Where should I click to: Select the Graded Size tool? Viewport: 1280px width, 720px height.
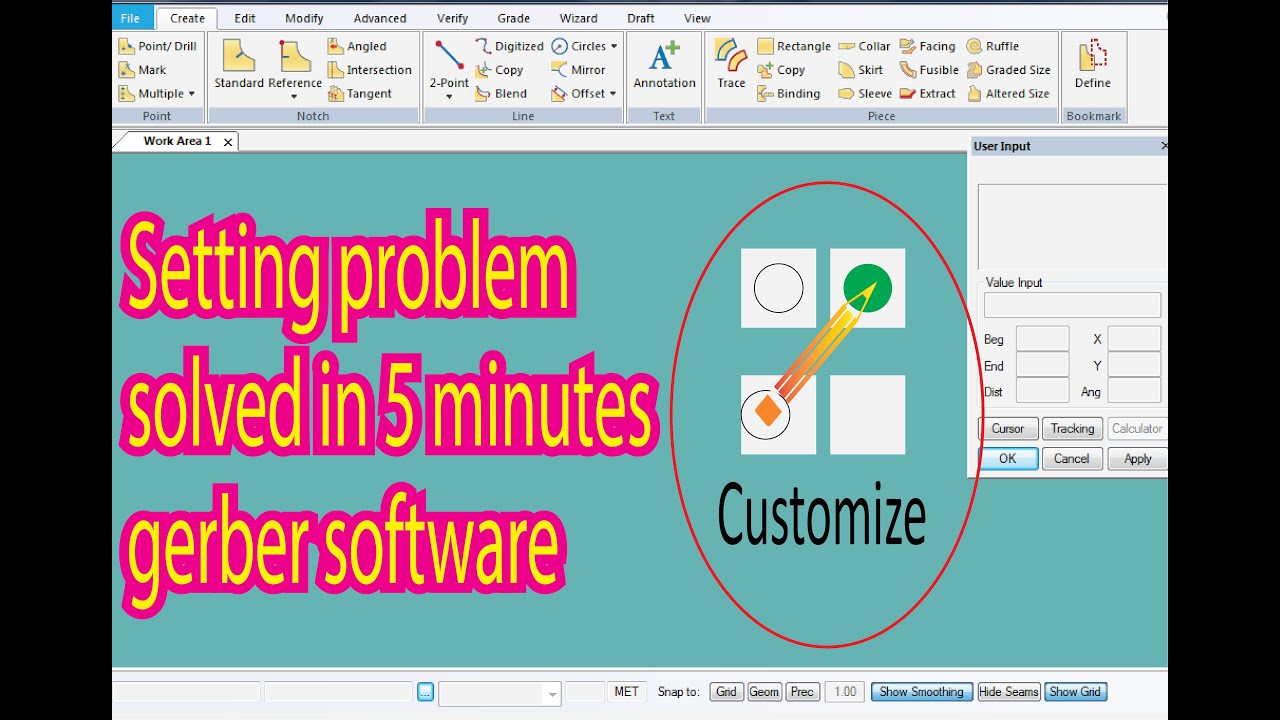1008,70
